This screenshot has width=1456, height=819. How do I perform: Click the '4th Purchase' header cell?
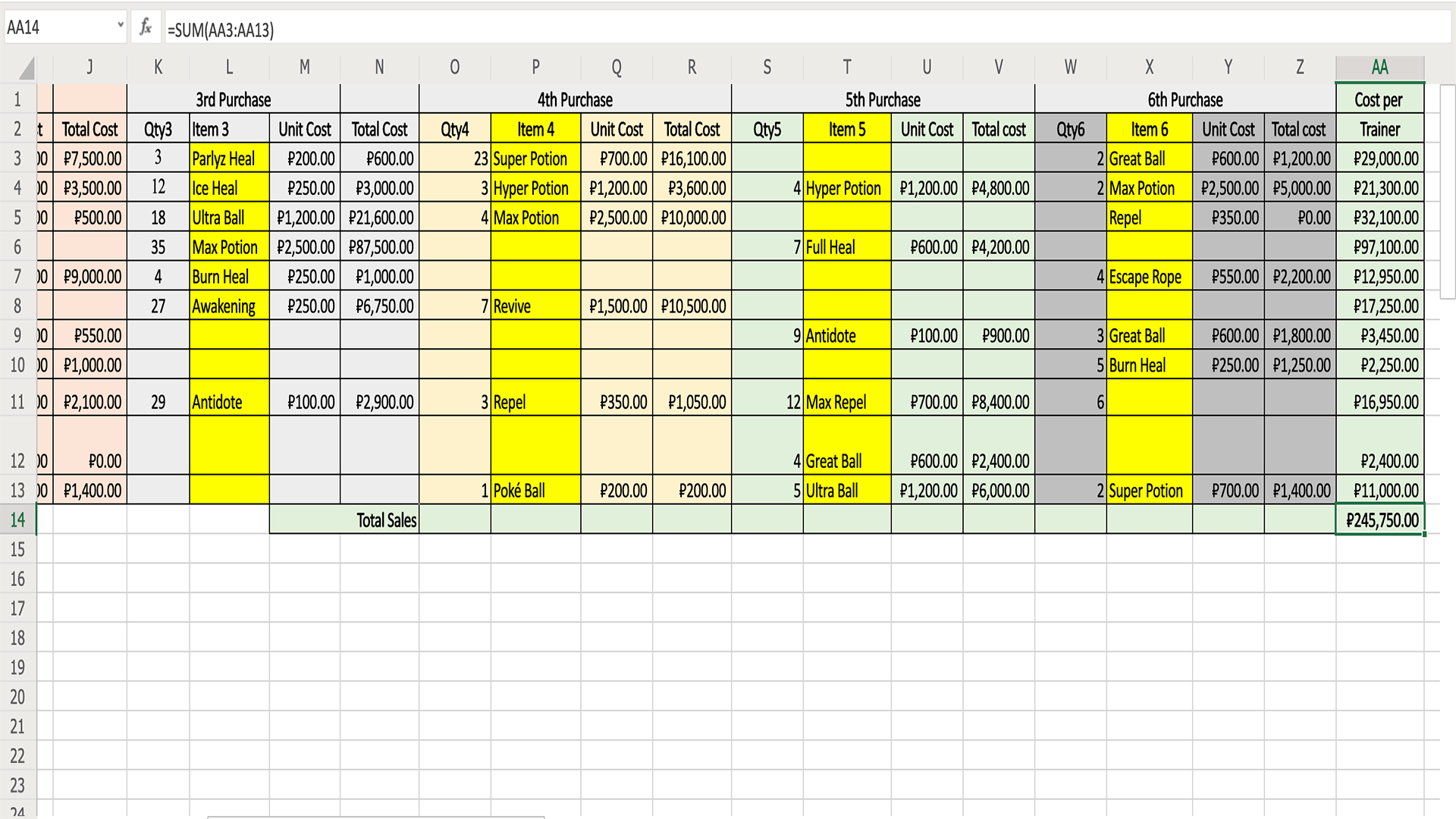click(575, 99)
